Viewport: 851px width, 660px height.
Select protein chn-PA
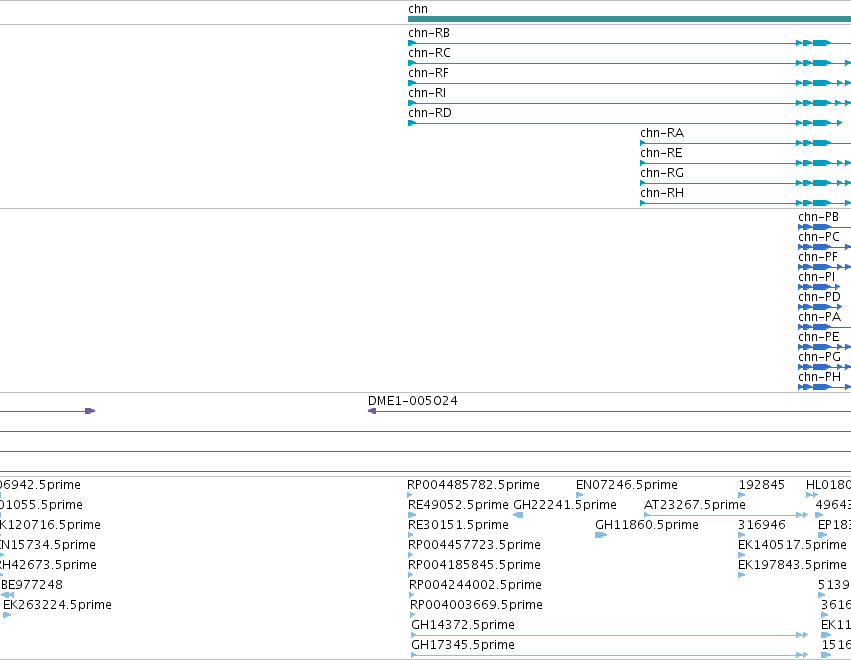pyautogui.click(x=820, y=317)
